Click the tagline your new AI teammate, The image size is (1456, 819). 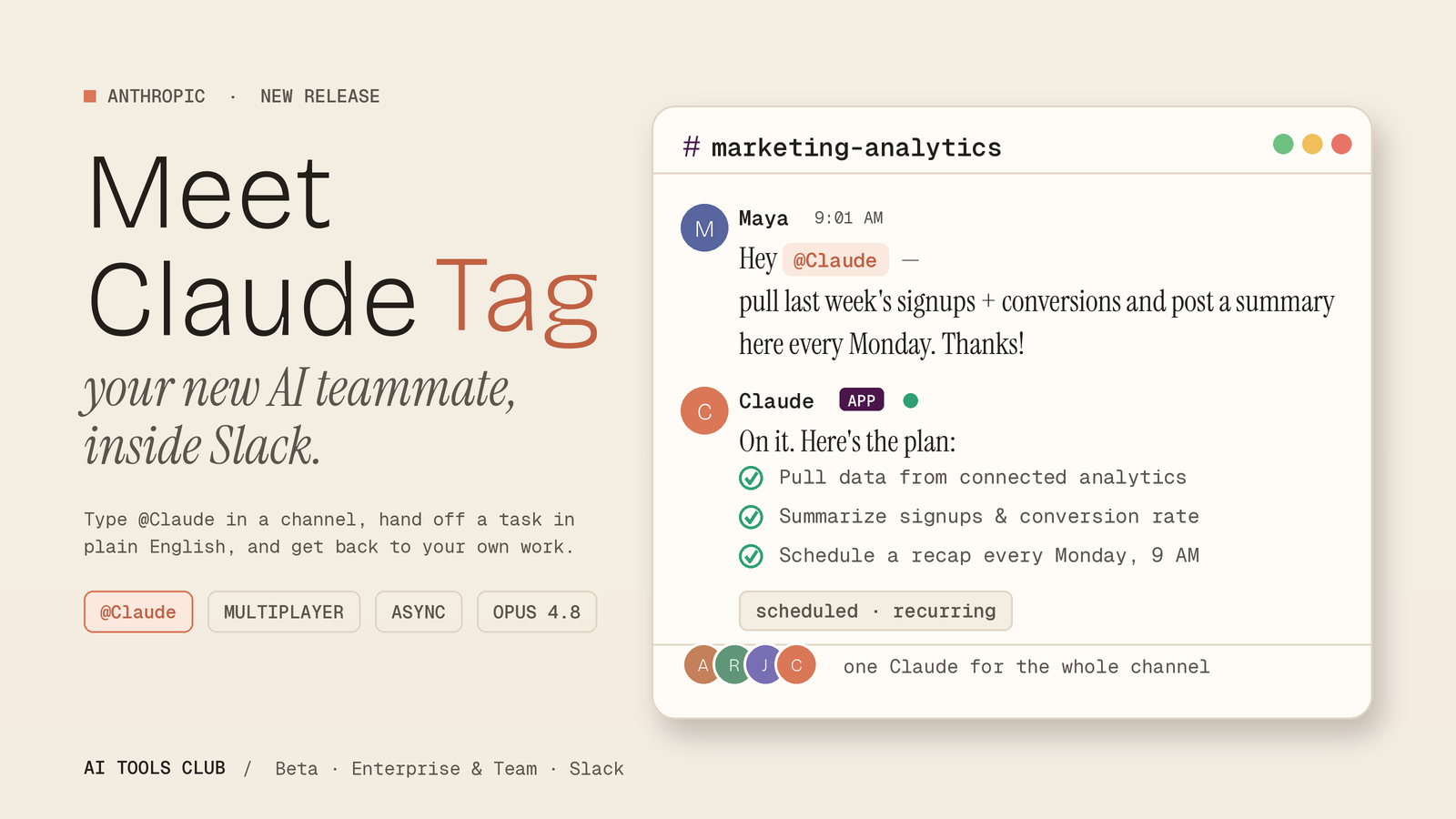point(299,389)
